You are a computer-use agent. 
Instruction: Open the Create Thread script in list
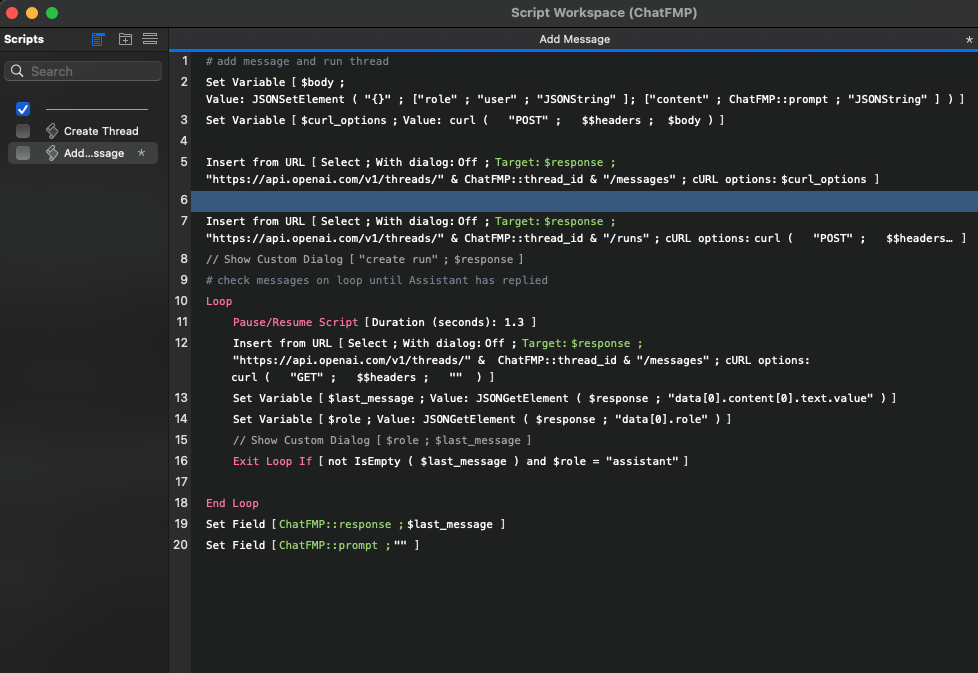[x=101, y=131]
